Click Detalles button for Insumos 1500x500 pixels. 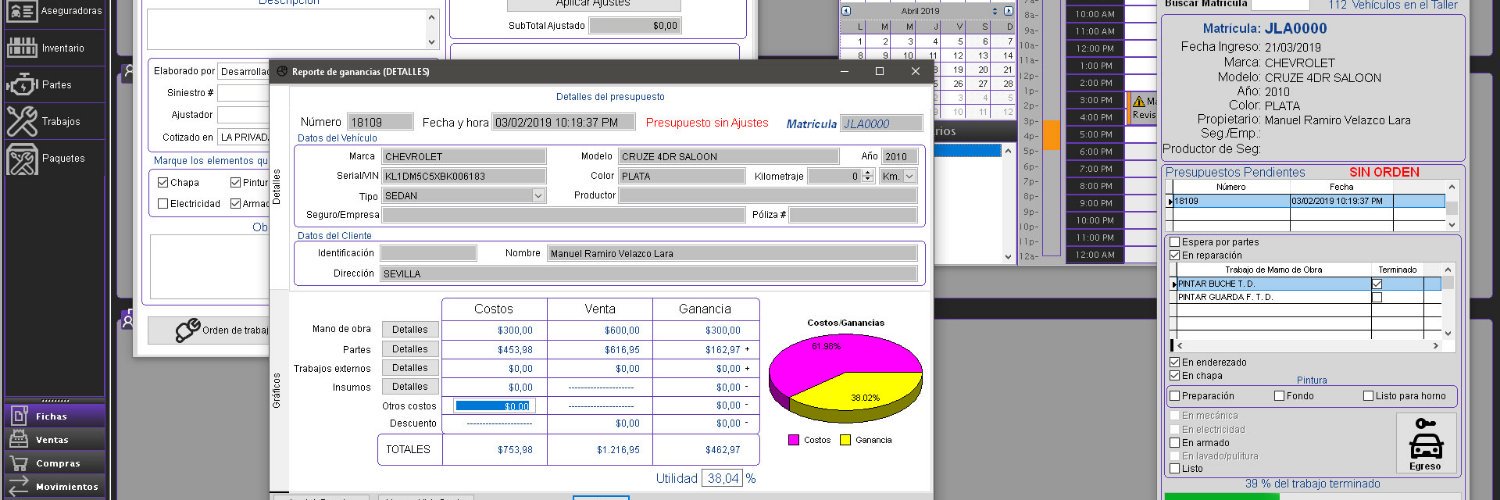(410, 387)
